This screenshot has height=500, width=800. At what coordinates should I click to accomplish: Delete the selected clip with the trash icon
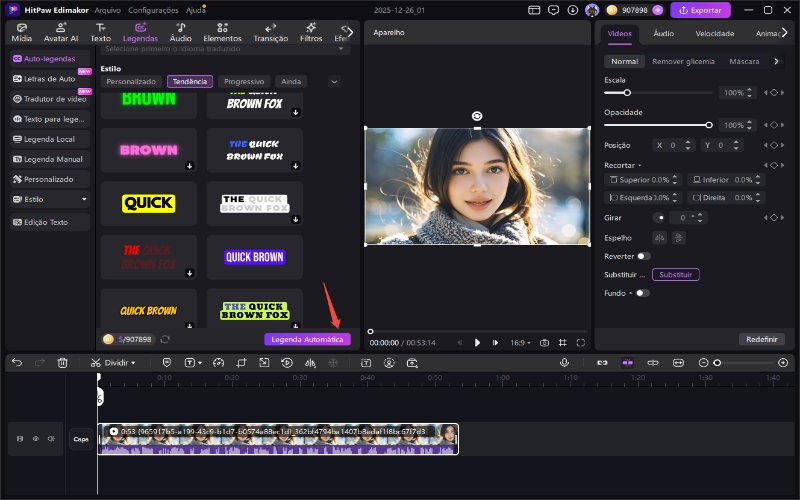[x=63, y=362]
